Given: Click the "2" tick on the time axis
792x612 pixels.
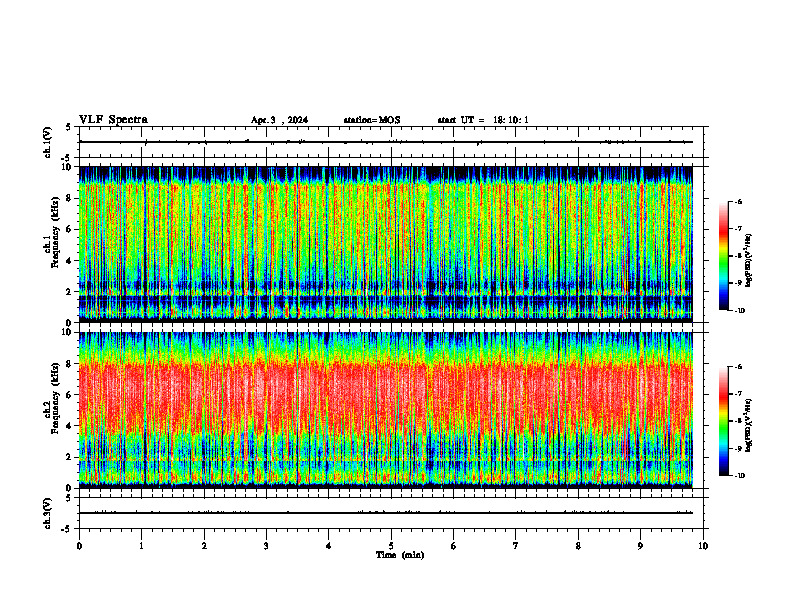Looking at the screenshot, I should pyautogui.click(x=204, y=546).
